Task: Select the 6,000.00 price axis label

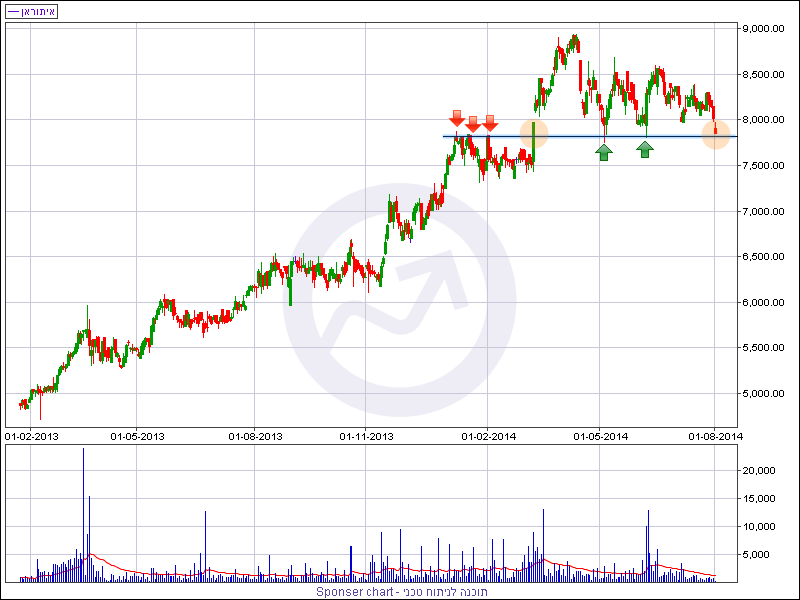Action: [763, 303]
